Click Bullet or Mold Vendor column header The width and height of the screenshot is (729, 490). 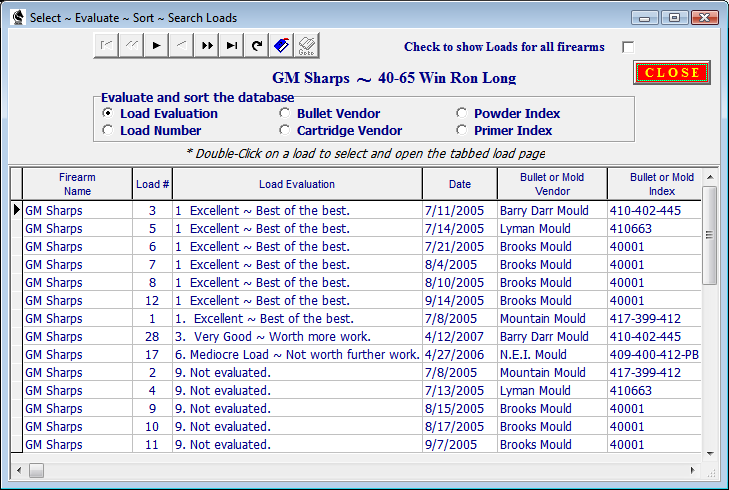pyautogui.click(x=552, y=184)
